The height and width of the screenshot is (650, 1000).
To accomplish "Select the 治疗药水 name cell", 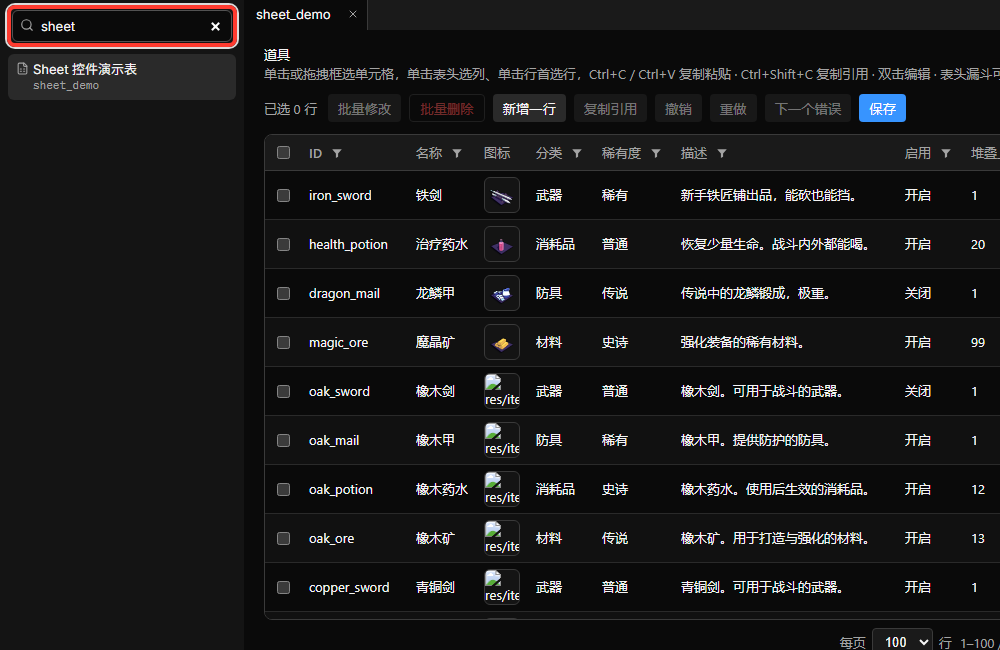I will tap(441, 244).
